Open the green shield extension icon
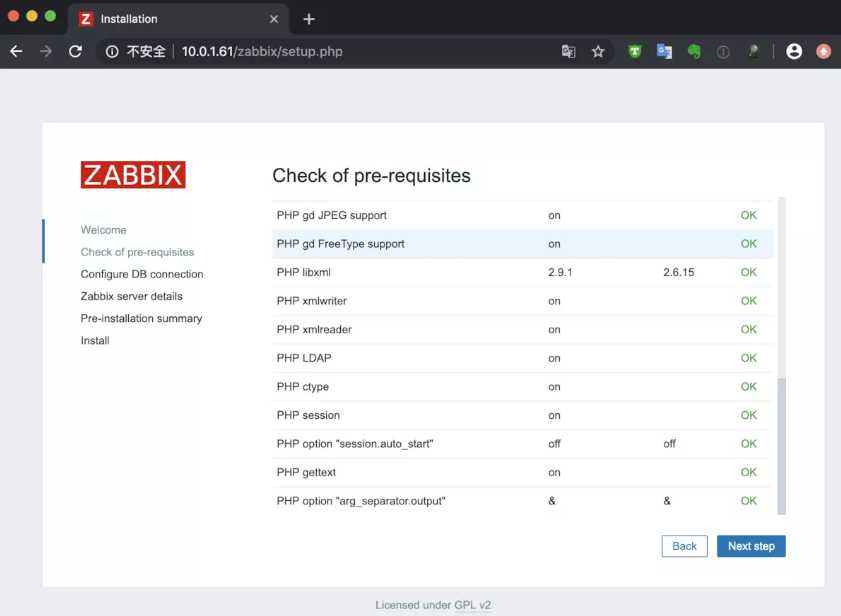 coord(635,52)
